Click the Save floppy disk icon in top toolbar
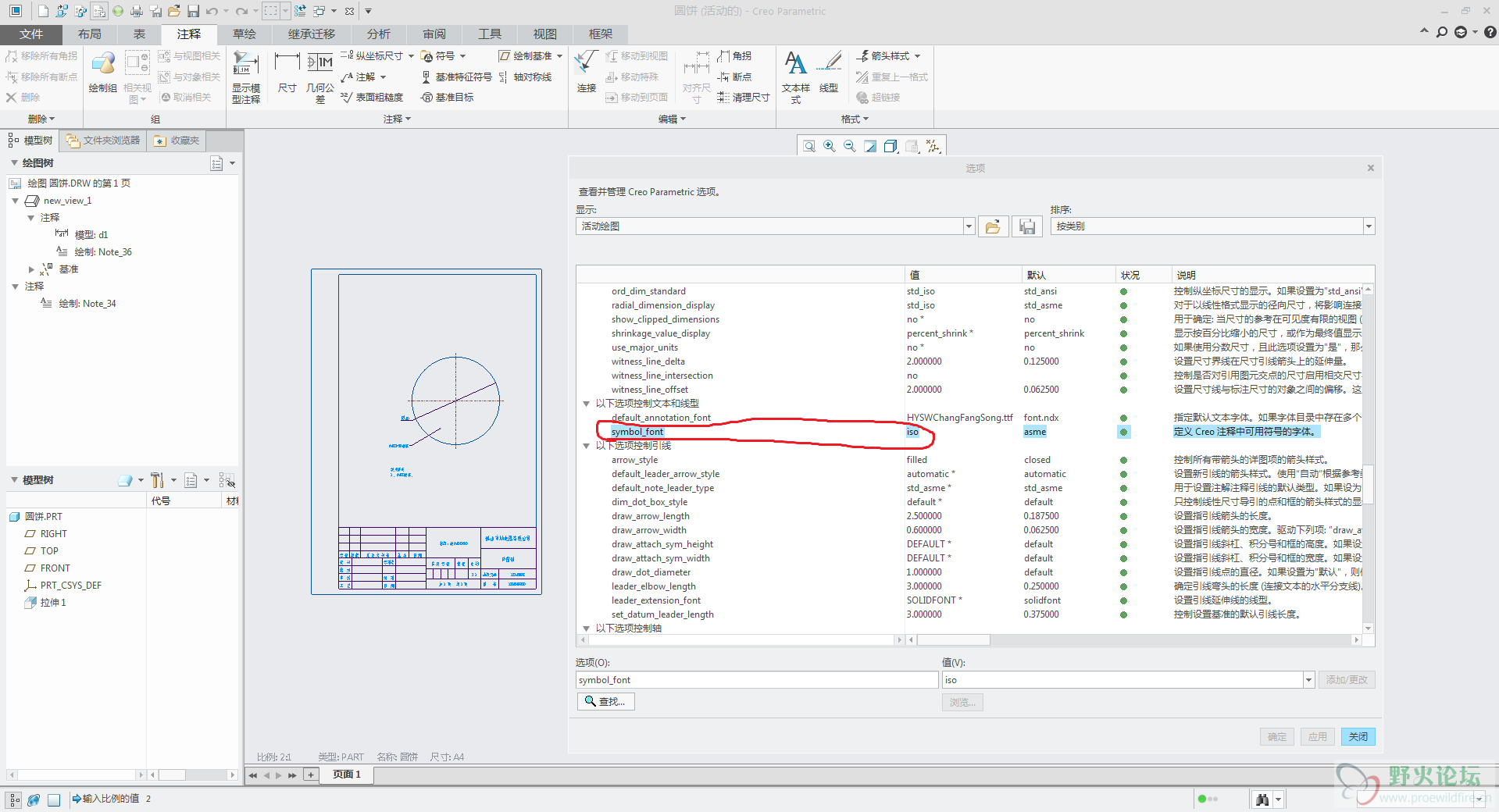Image resolution: width=1499 pixels, height=812 pixels. [193, 11]
